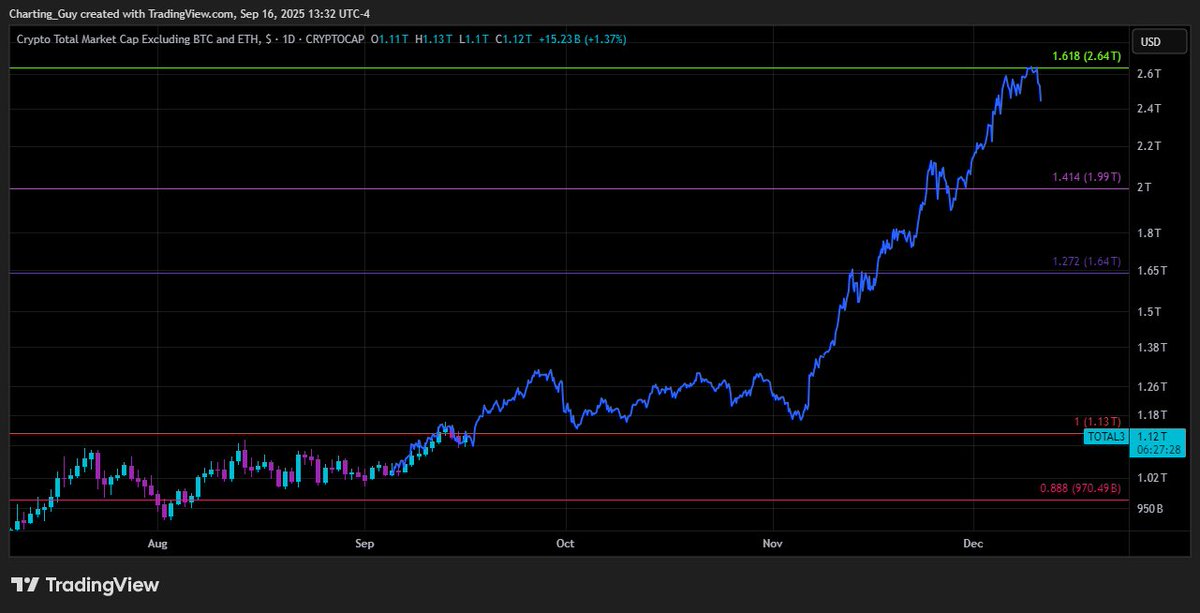Click the 'Dec' date on time axis

pyautogui.click(x=974, y=544)
